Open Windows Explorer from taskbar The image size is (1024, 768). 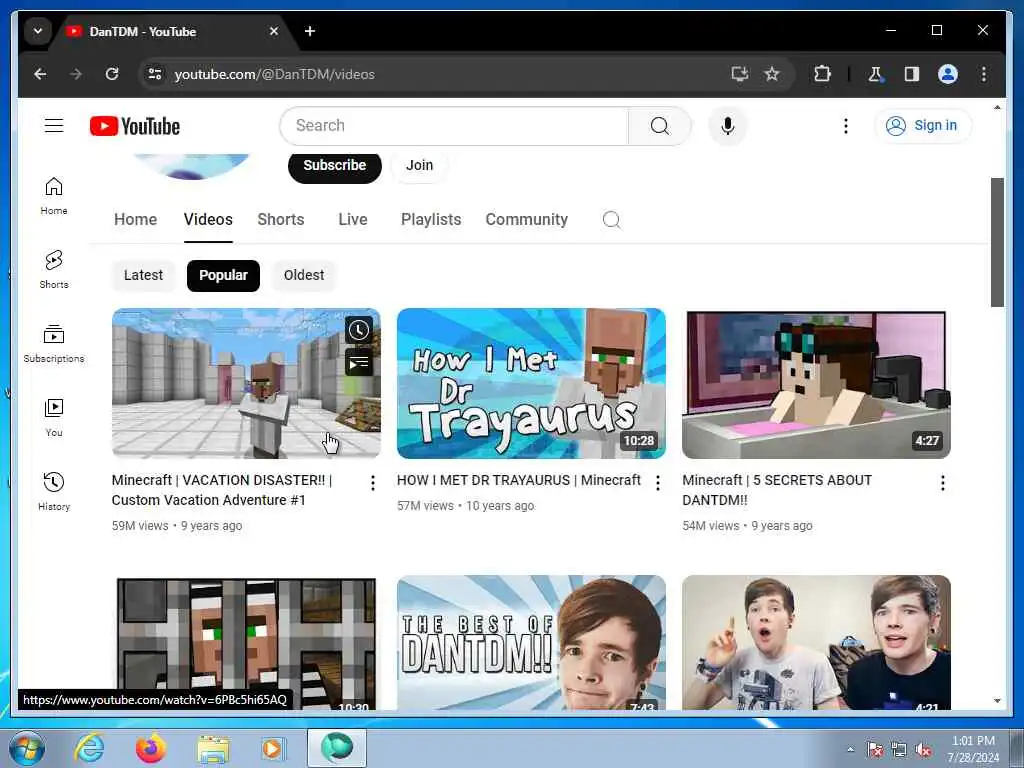click(x=213, y=748)
